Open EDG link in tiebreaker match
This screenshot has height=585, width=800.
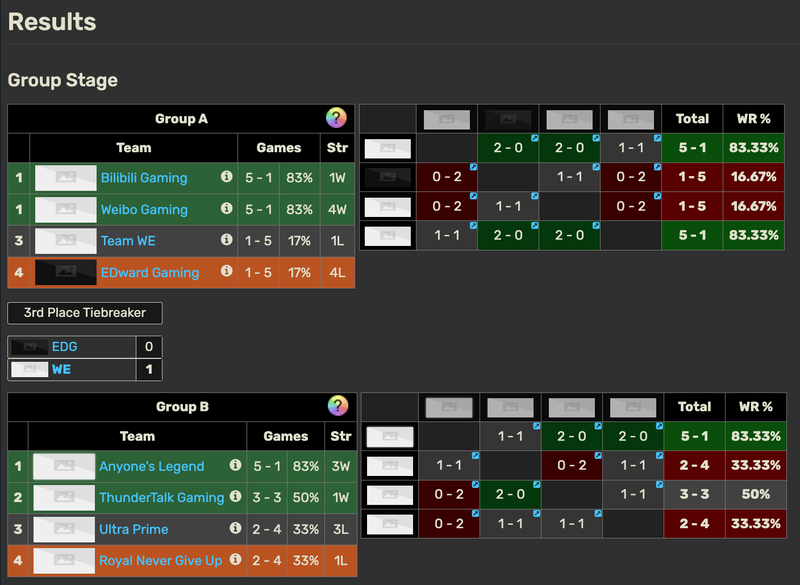pos(64,346)
